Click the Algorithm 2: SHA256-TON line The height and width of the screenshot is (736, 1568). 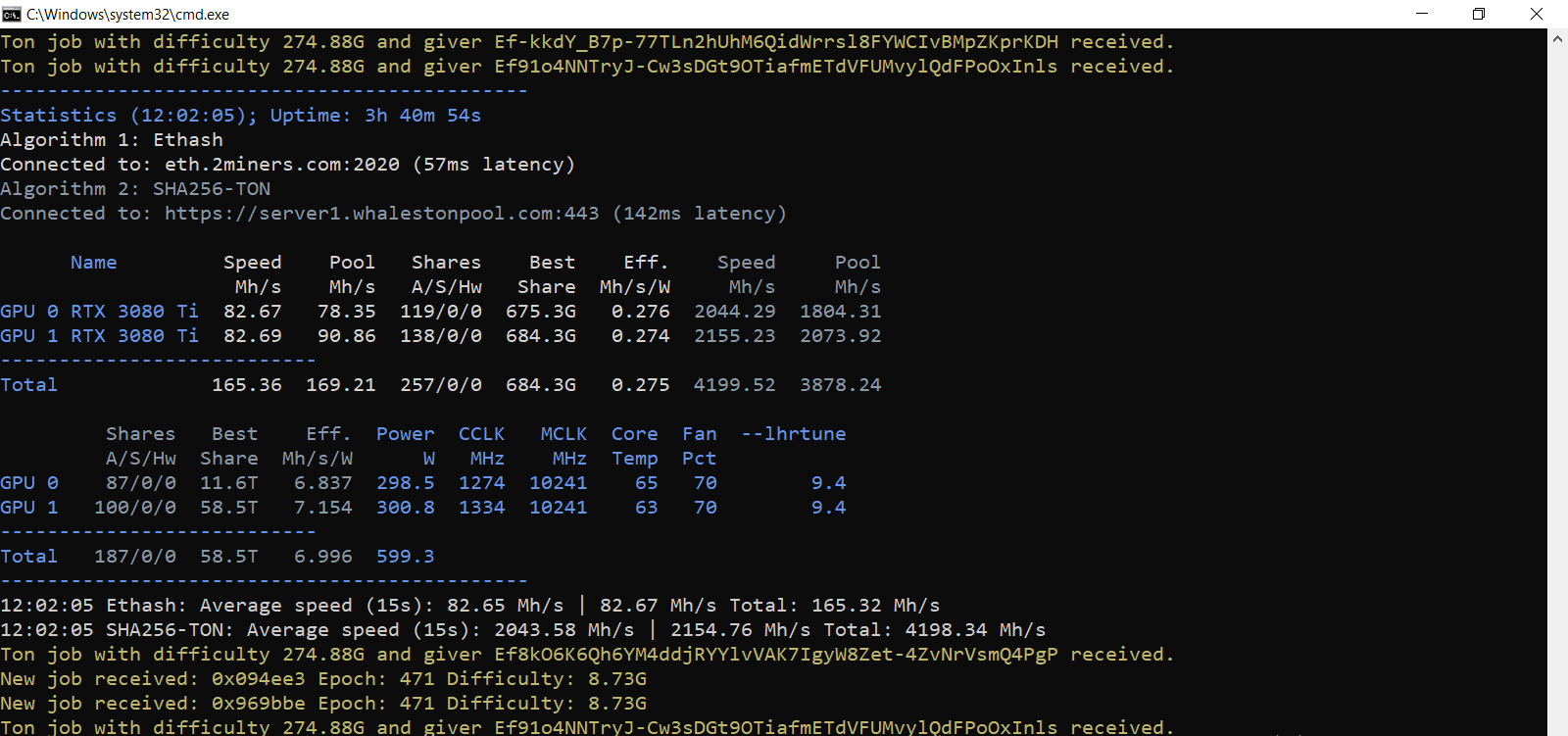(135, 189)
